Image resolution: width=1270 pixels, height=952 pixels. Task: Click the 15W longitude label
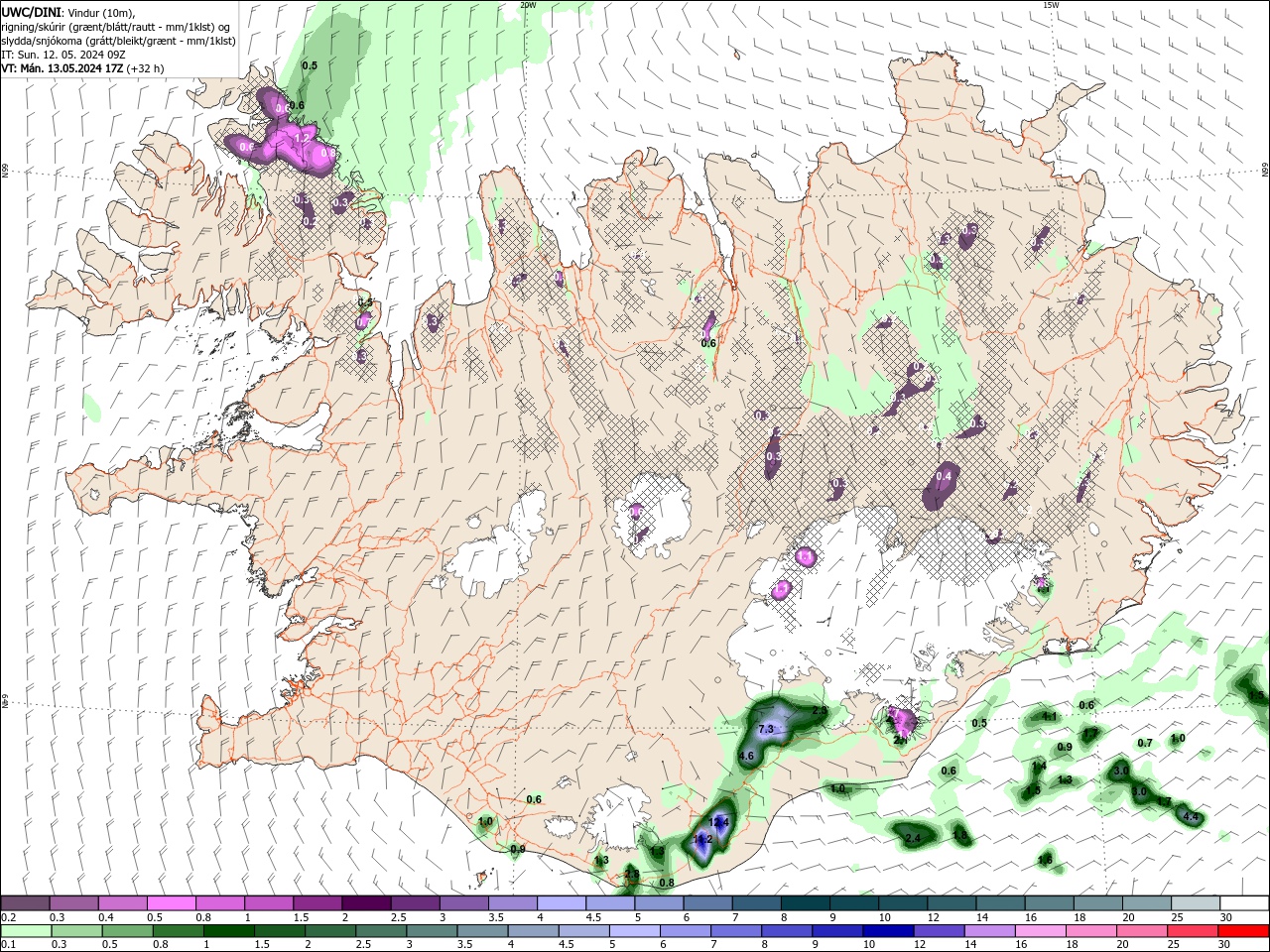point(1051,4)
